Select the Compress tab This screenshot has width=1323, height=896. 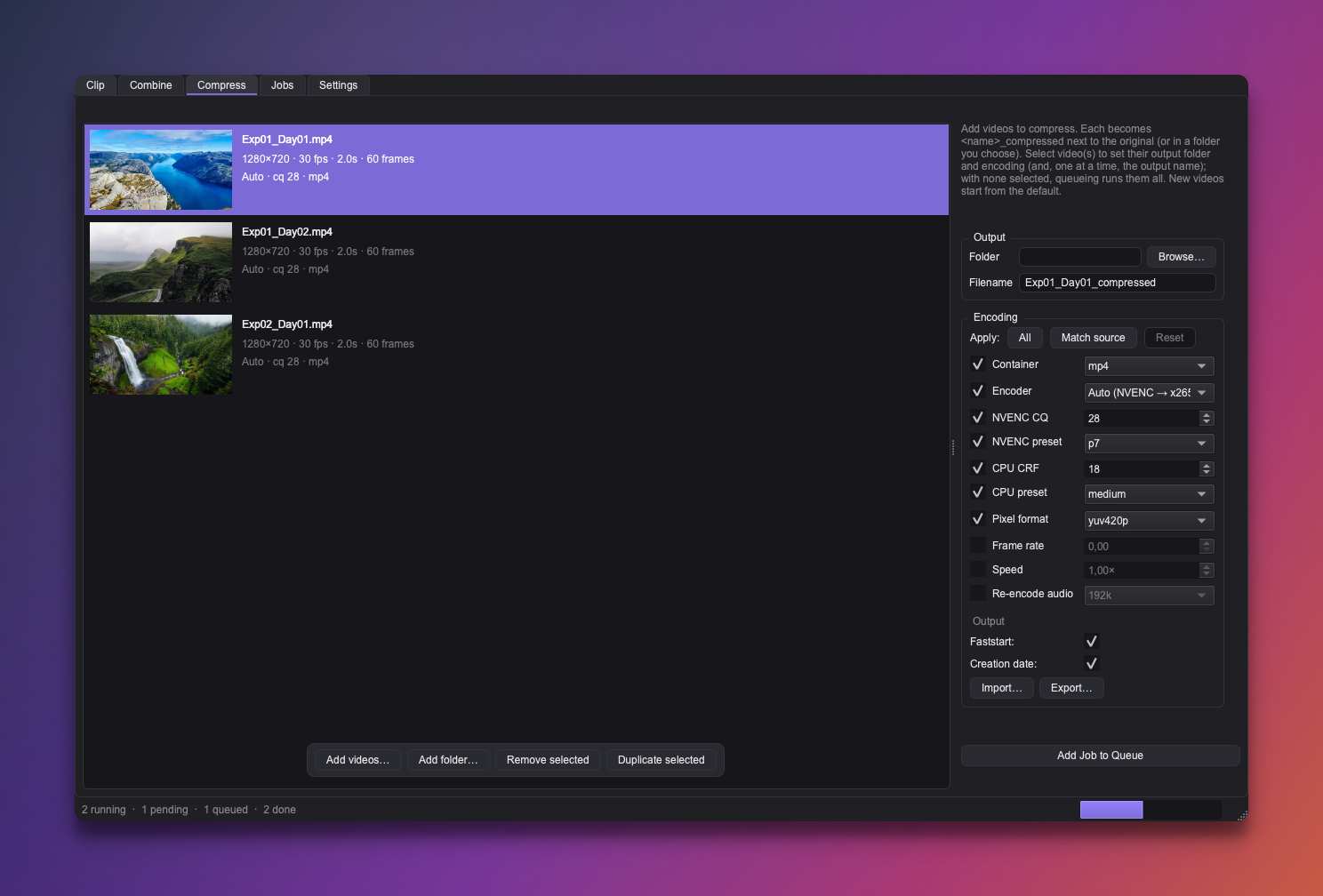tap(221, 85)
